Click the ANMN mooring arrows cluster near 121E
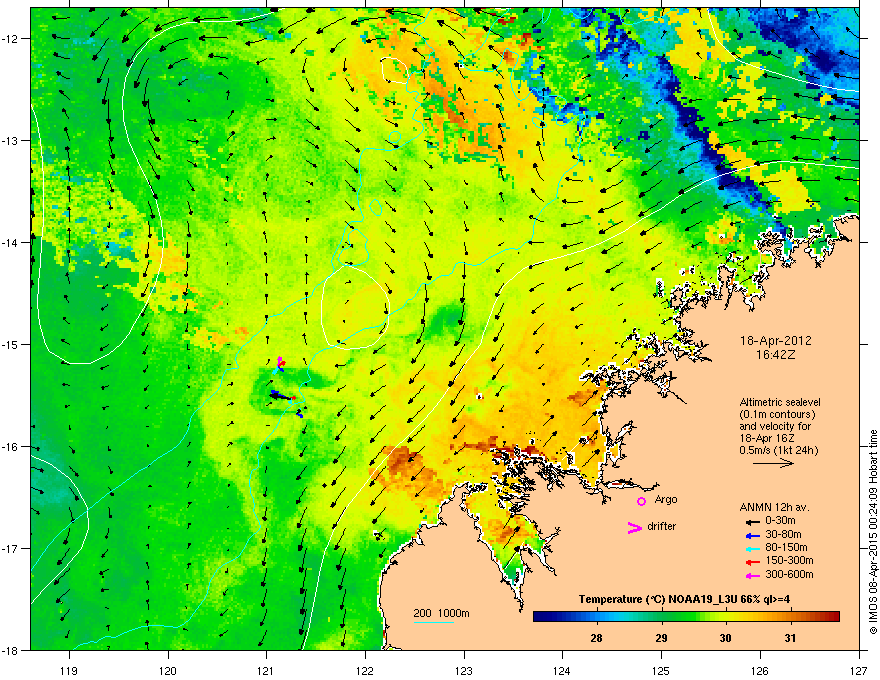The width and height of the screenshot is (880, 680). [x=285, y=387]
